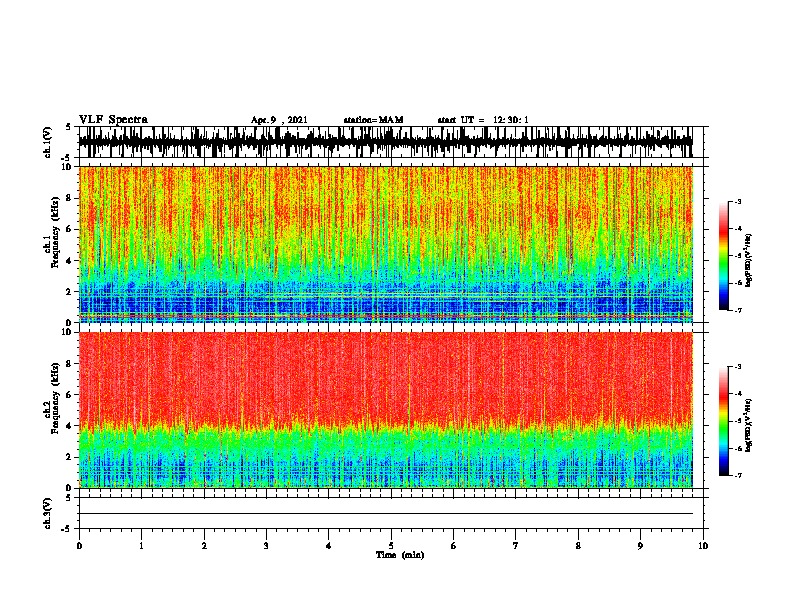Screen dimensions: 792x612
Task: Click the ch.2 colorbar log(PSD) unit label
Action: coord(748,425)
